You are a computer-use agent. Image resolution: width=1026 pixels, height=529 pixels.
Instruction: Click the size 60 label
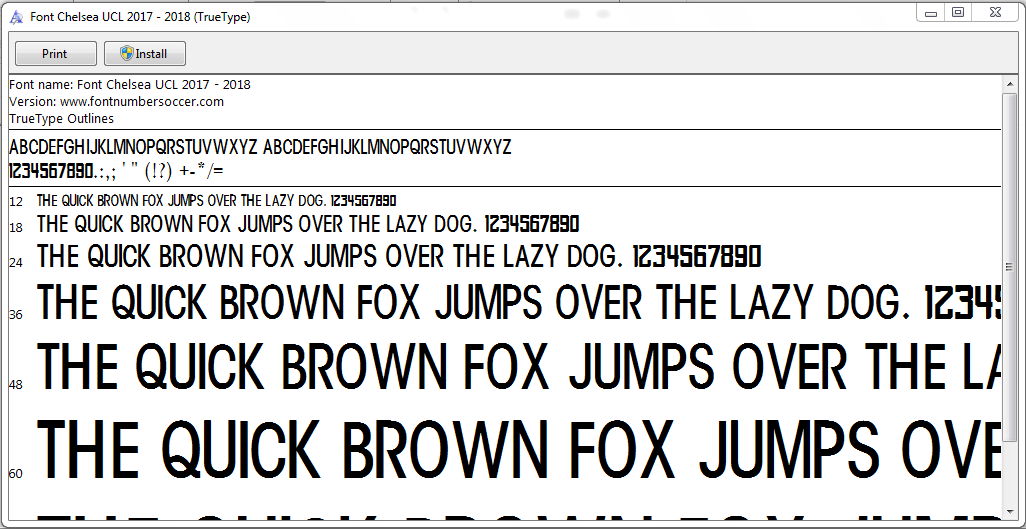coord(16,473)
